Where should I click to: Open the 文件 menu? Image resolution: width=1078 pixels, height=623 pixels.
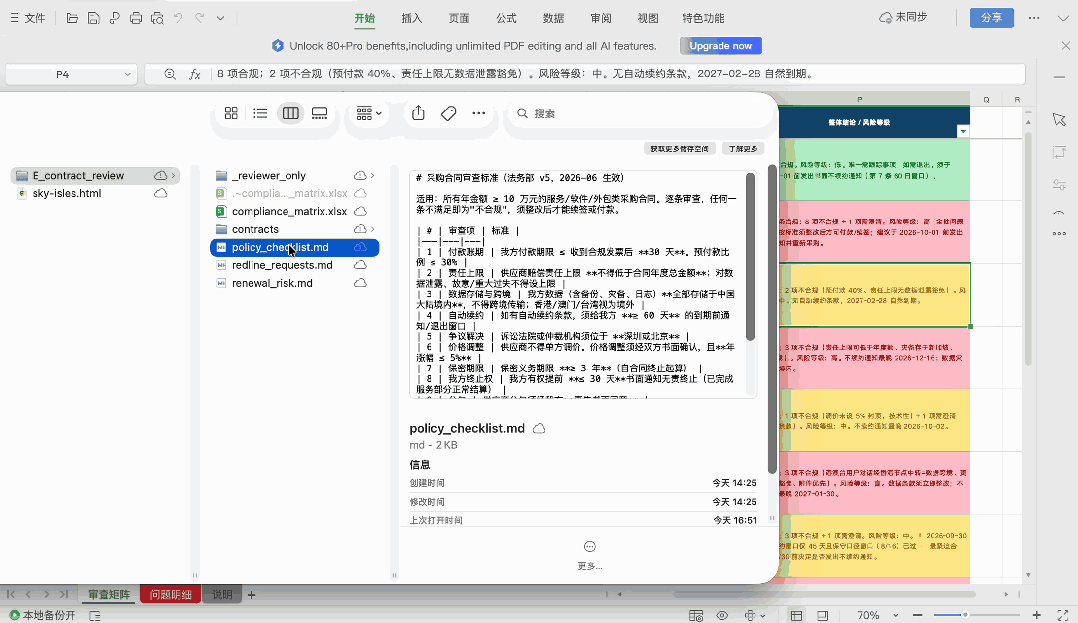click(28, 19)
